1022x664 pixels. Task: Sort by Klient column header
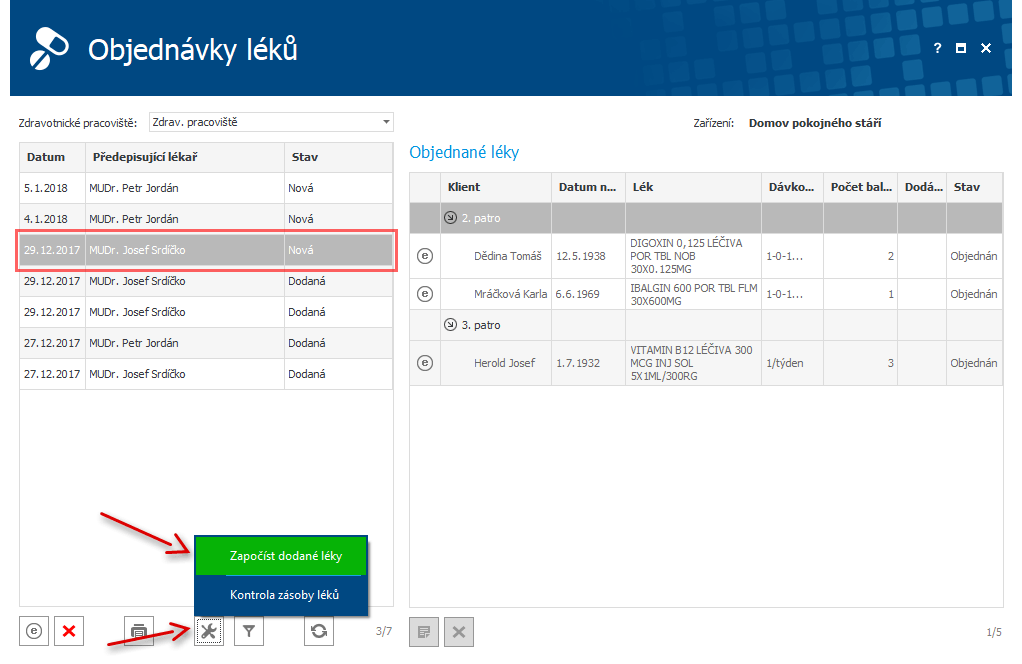496,187
